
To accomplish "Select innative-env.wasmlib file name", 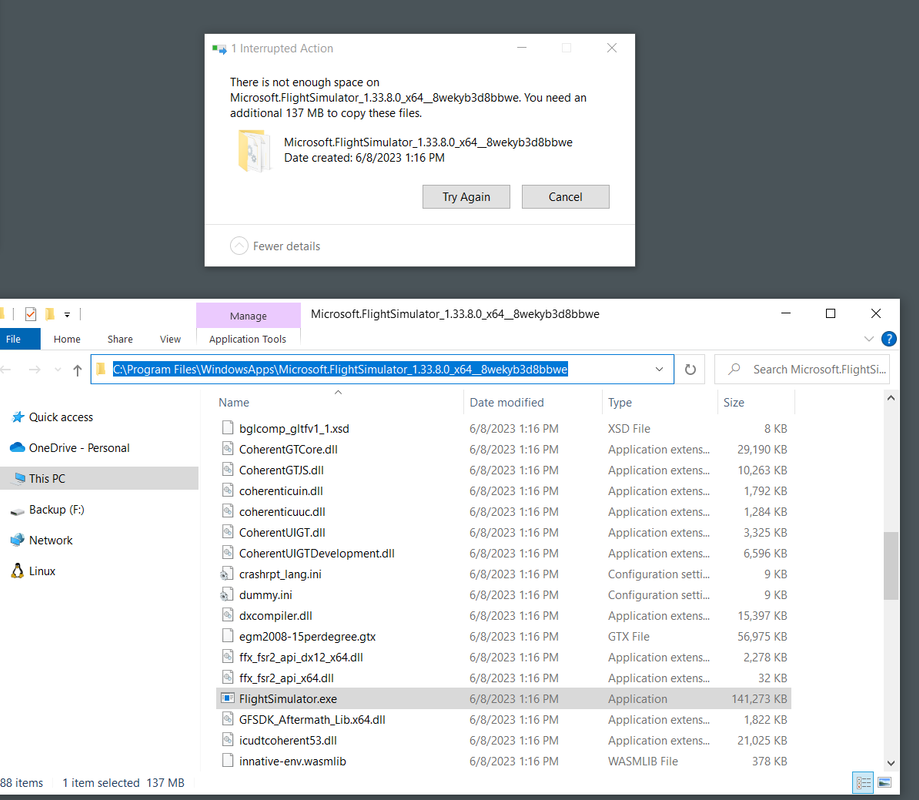I will click(x=292, y=761).
